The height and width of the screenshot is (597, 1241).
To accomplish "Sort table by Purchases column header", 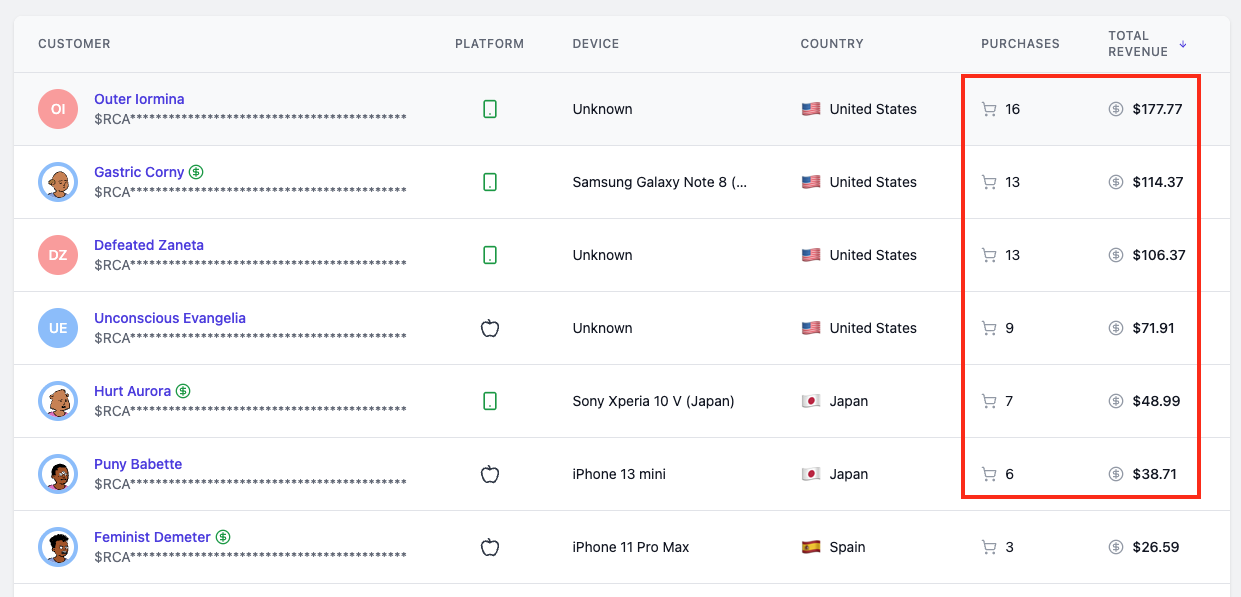I will (x=1020, y=44).
